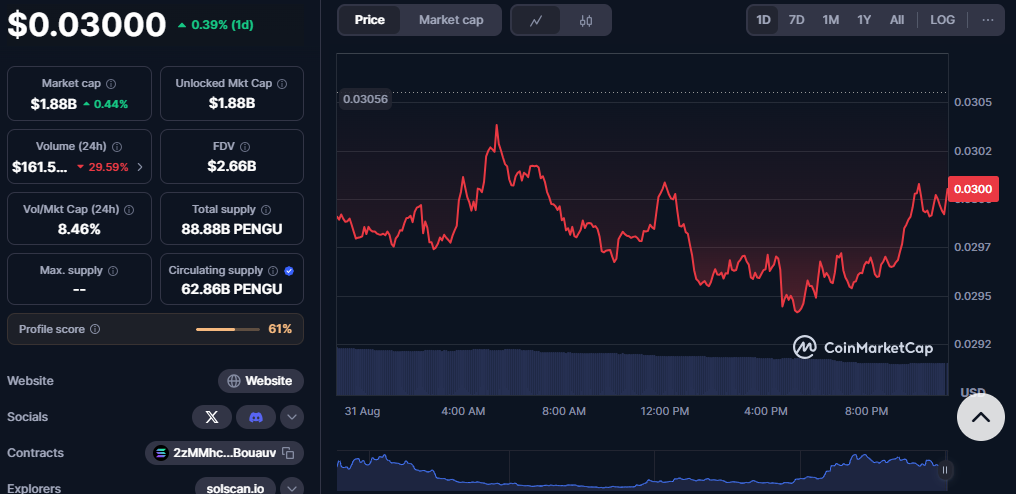The height and width of the screenshot is (494, 1016).
Task: Toggle the LOG scale on chart
Action: (x=942, y=20)
